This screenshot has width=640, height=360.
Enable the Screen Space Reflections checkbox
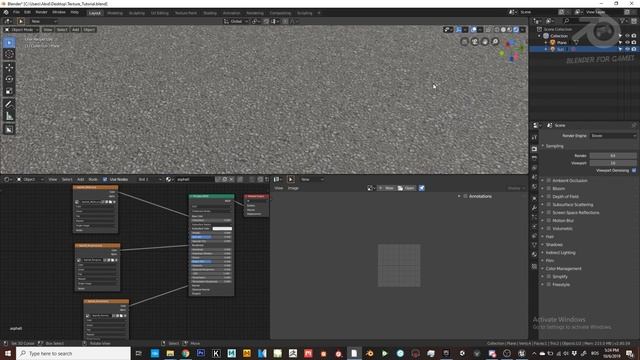pos(549,213)
